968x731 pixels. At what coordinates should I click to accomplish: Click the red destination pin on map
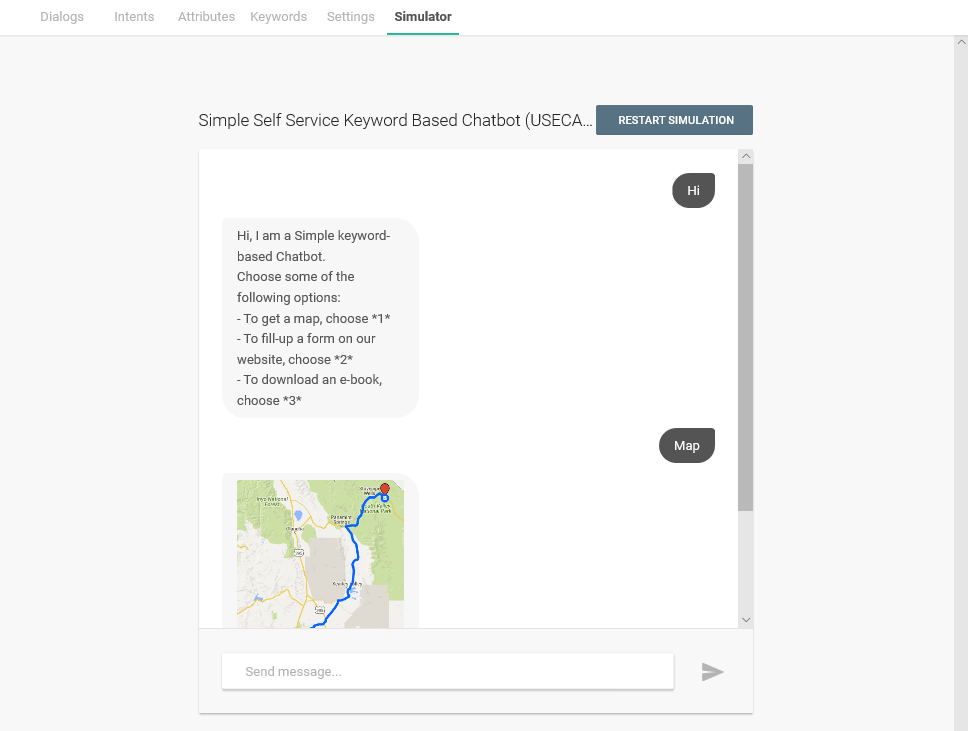click(x=385, y=489)
